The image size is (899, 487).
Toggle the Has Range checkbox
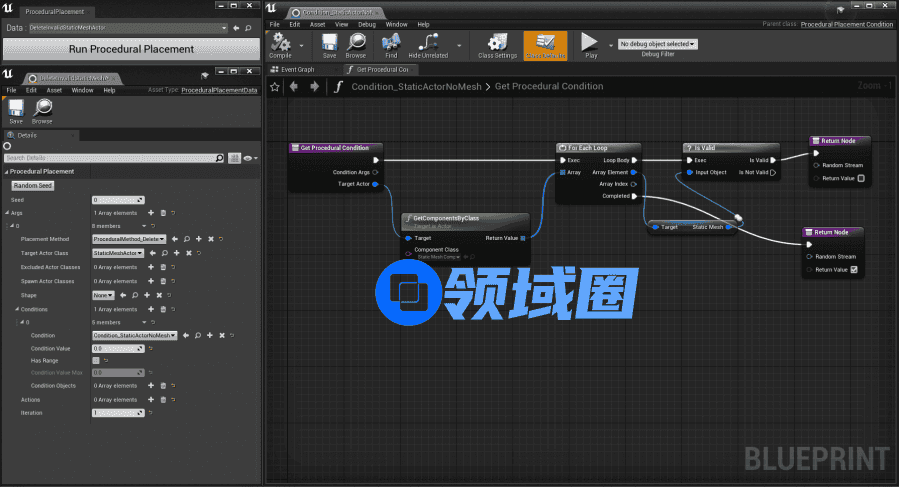96,360
